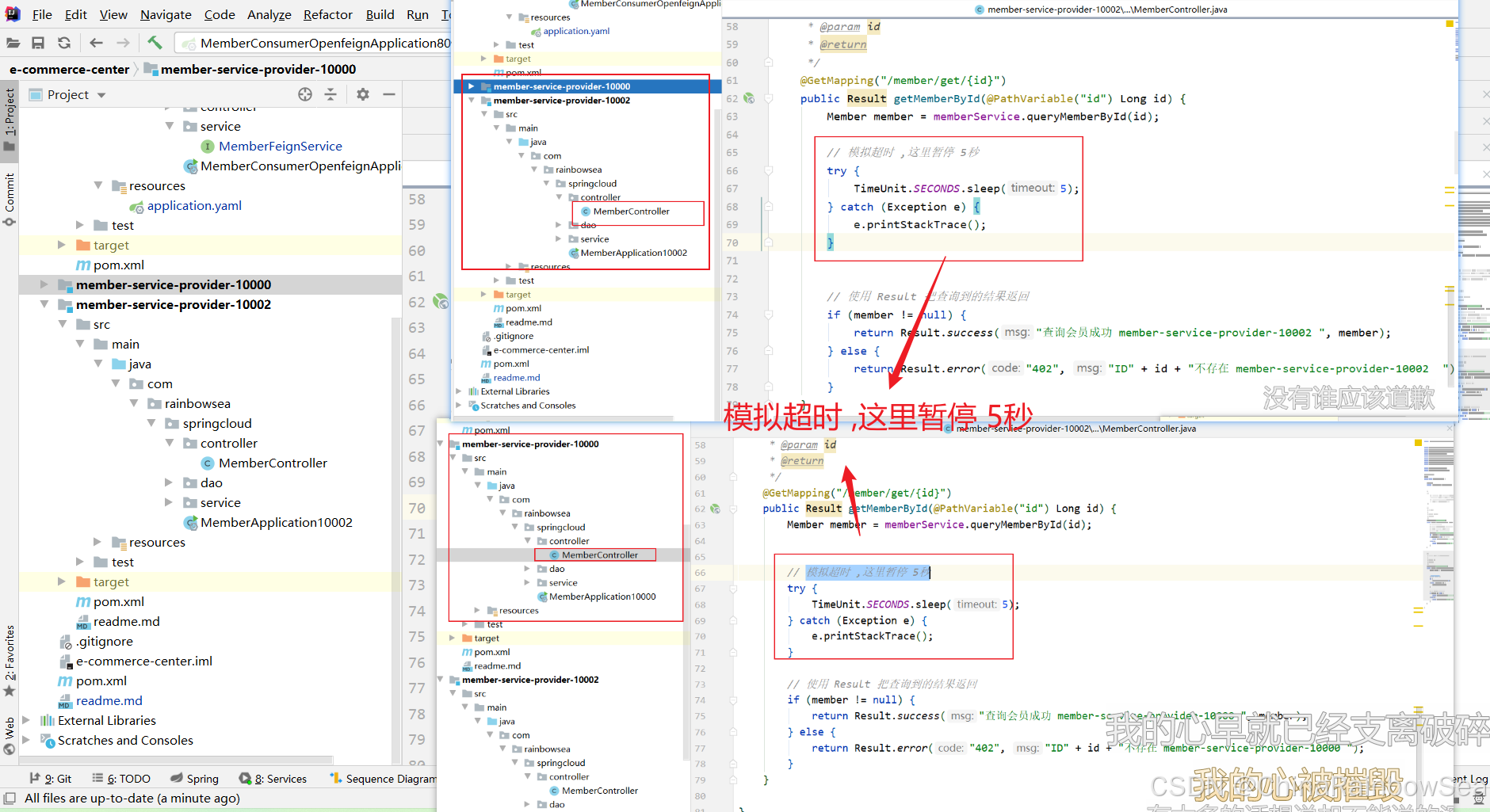Click gutter icon on line 62 in lower screenshot

click(x=714, y=509)
